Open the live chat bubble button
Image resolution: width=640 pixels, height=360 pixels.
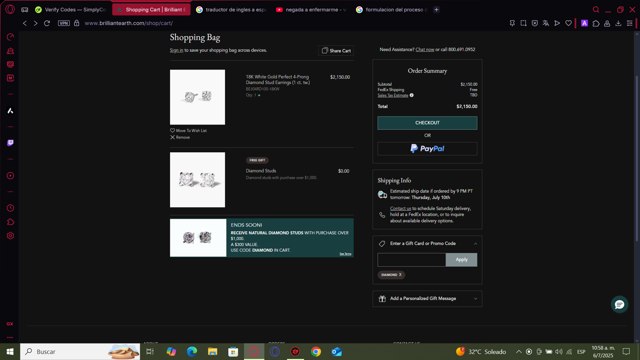619,304
